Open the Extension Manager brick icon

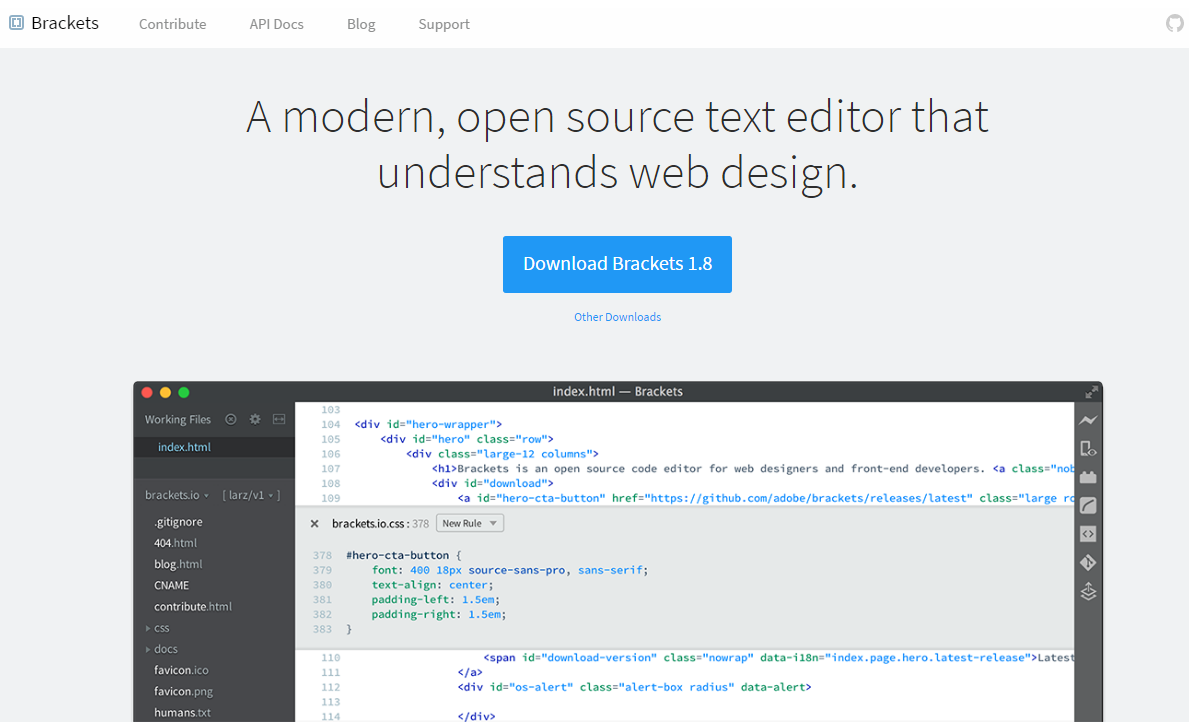pyautogui.click(x=1087, y=476)
